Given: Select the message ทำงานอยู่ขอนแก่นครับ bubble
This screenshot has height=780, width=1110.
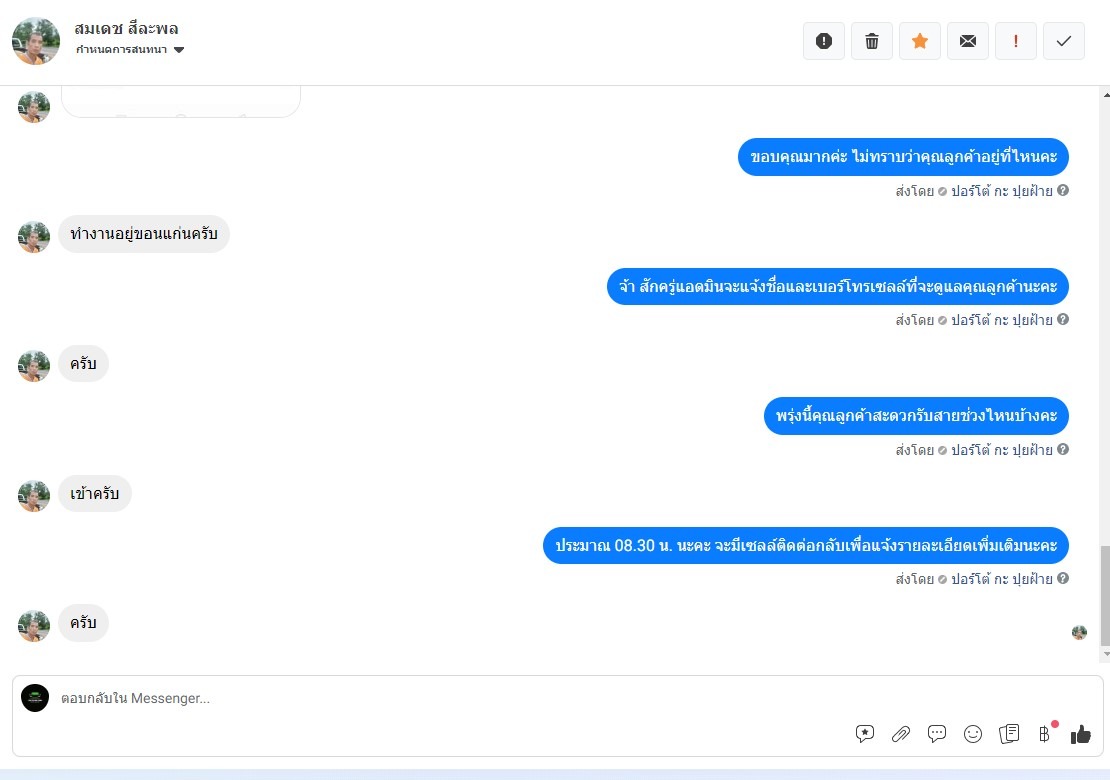Looking at the screenshot, I should pos(144,234).
